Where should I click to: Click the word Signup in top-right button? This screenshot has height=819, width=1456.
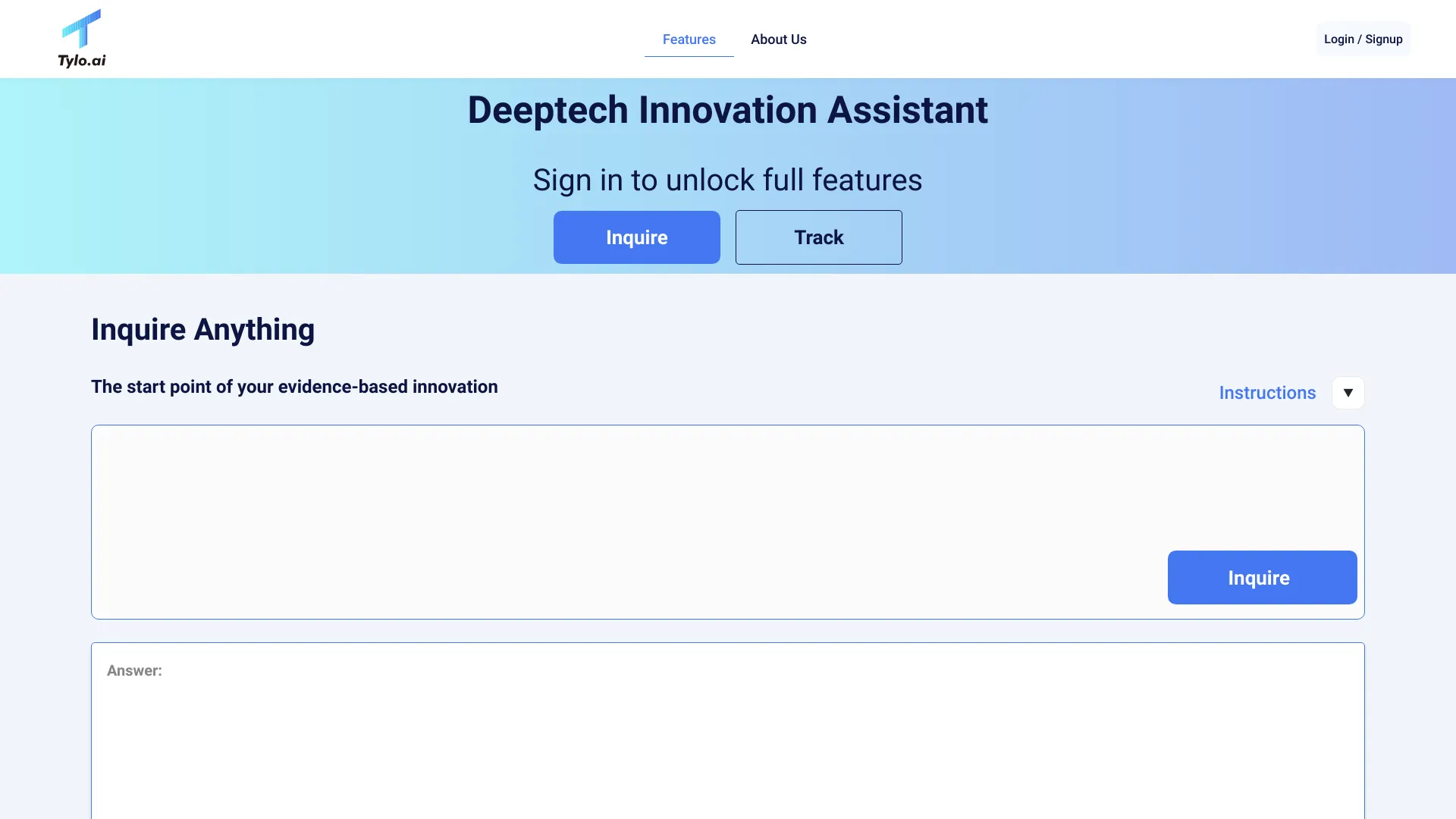(1384, 39)
